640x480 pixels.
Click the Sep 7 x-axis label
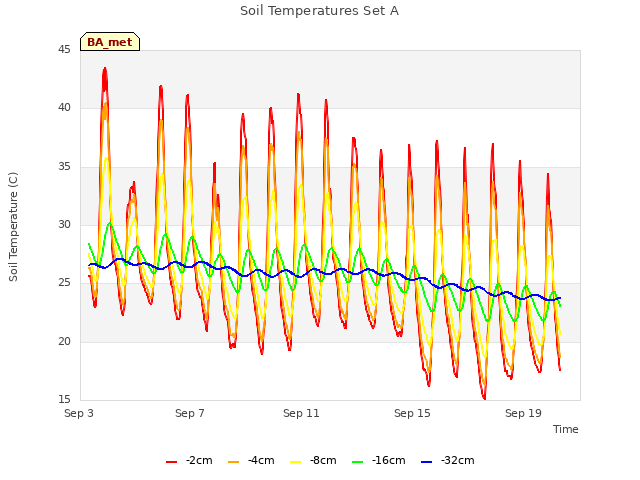tap(190, 413)
